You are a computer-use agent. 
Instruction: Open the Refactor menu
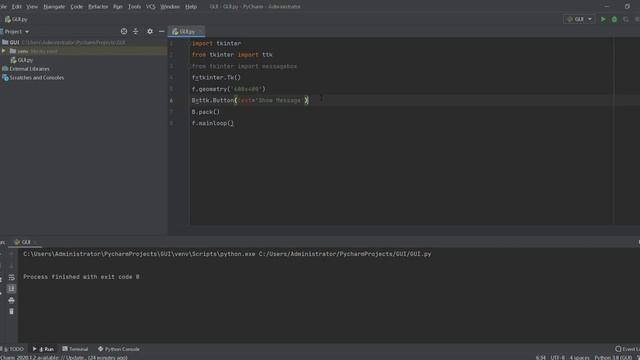click(x=98, y=7)
